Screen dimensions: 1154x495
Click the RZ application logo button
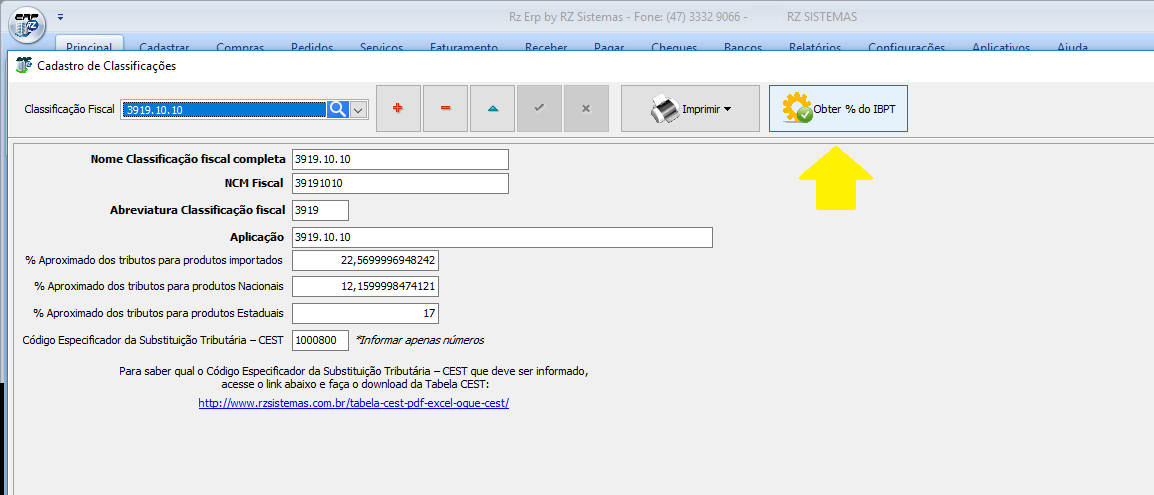pyautogui.click(x=27, y=25)
